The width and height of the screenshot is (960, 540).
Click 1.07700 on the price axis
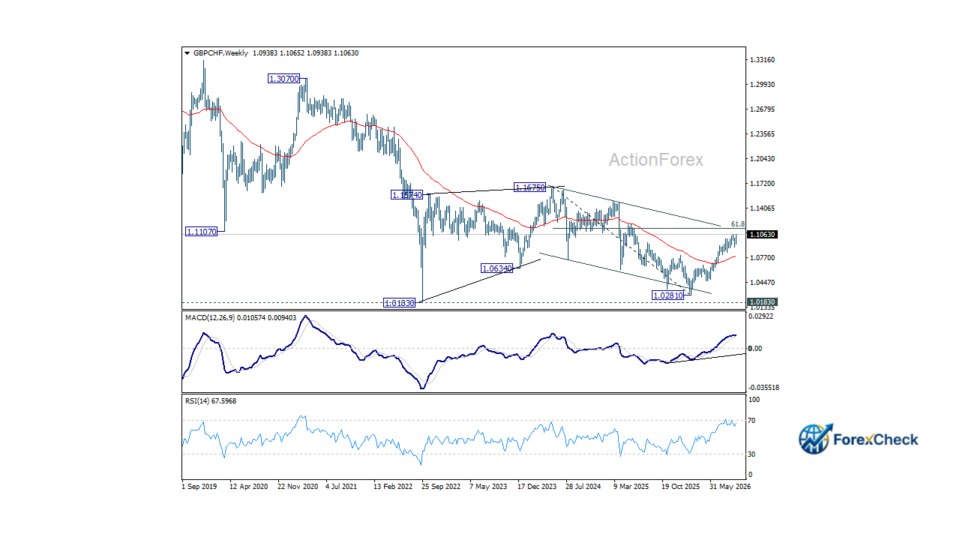point(762,258)
